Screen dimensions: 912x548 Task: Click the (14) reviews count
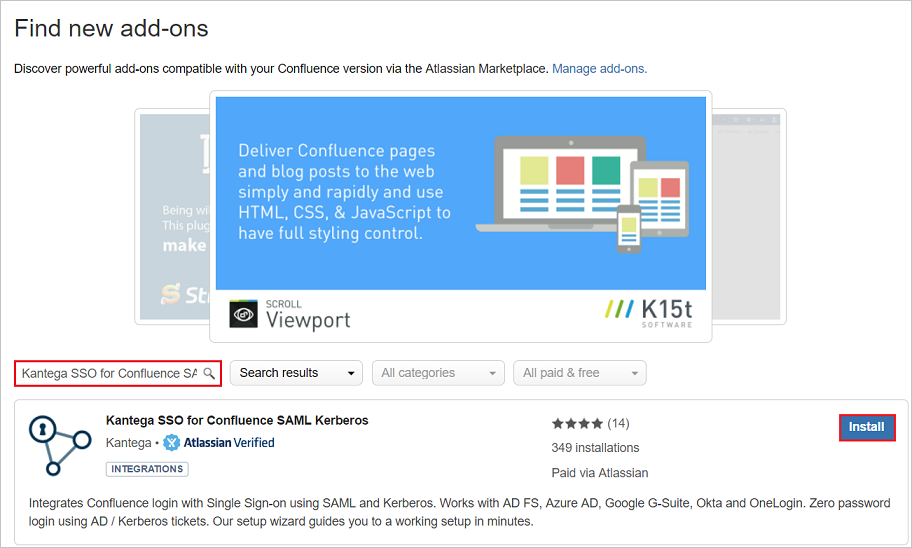618,424
